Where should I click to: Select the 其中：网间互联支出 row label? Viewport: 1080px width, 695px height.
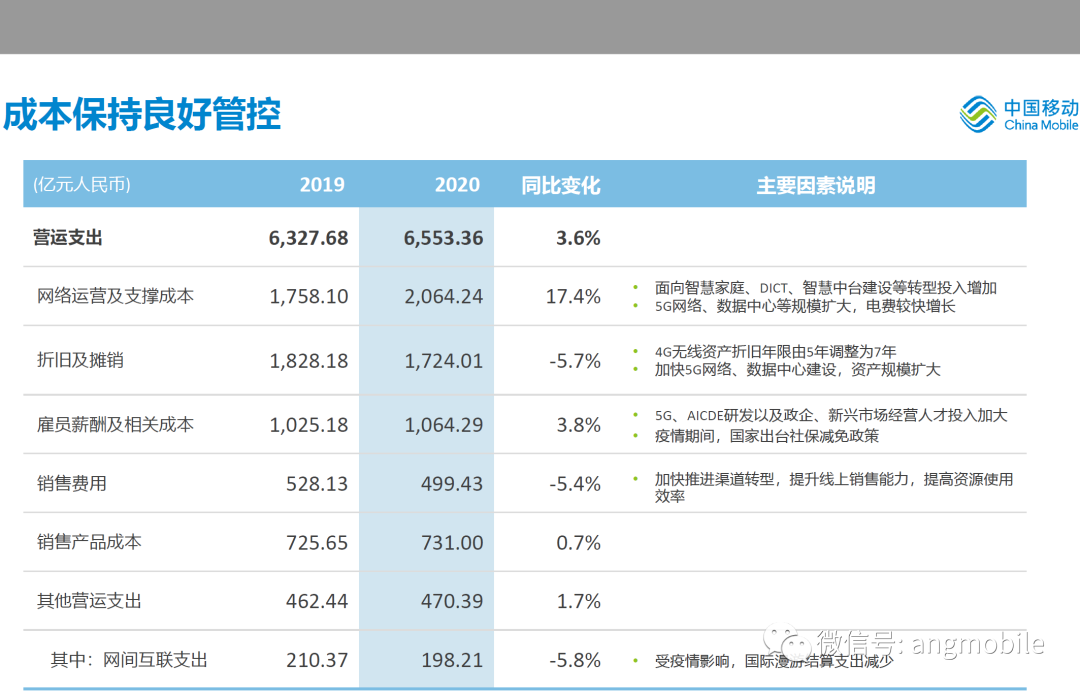point(129,660)
